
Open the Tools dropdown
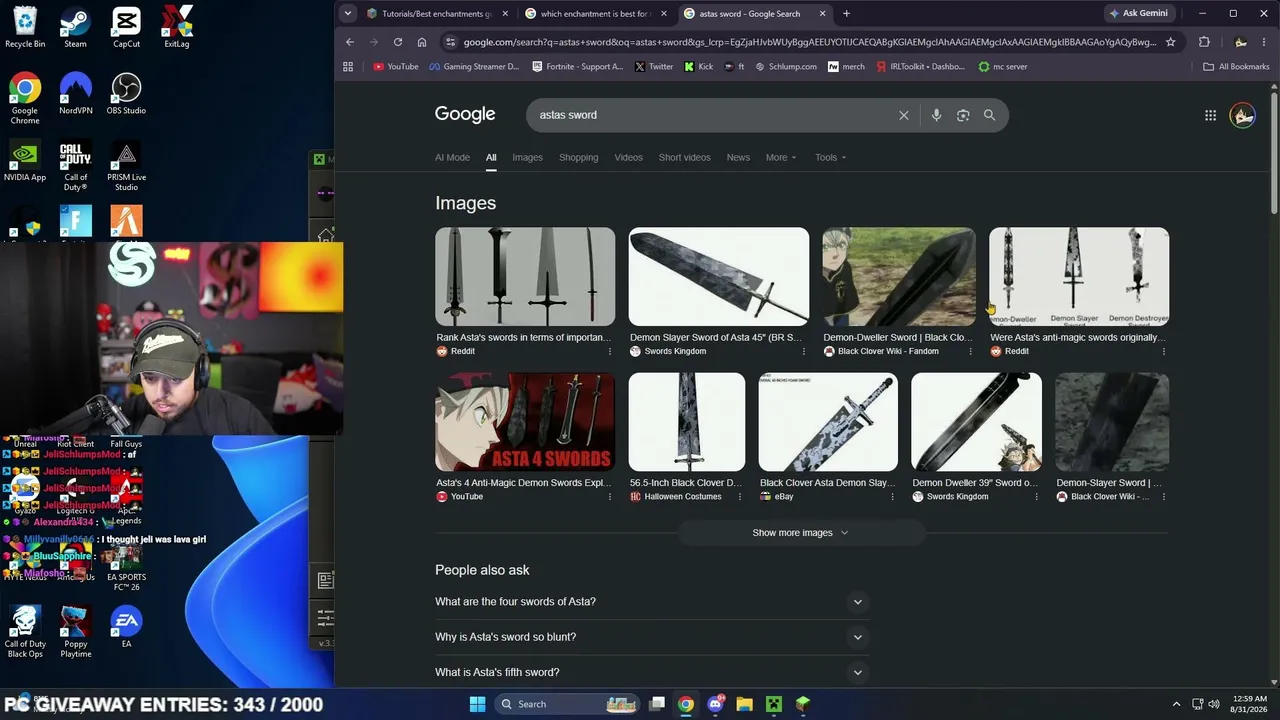(830, 157)
